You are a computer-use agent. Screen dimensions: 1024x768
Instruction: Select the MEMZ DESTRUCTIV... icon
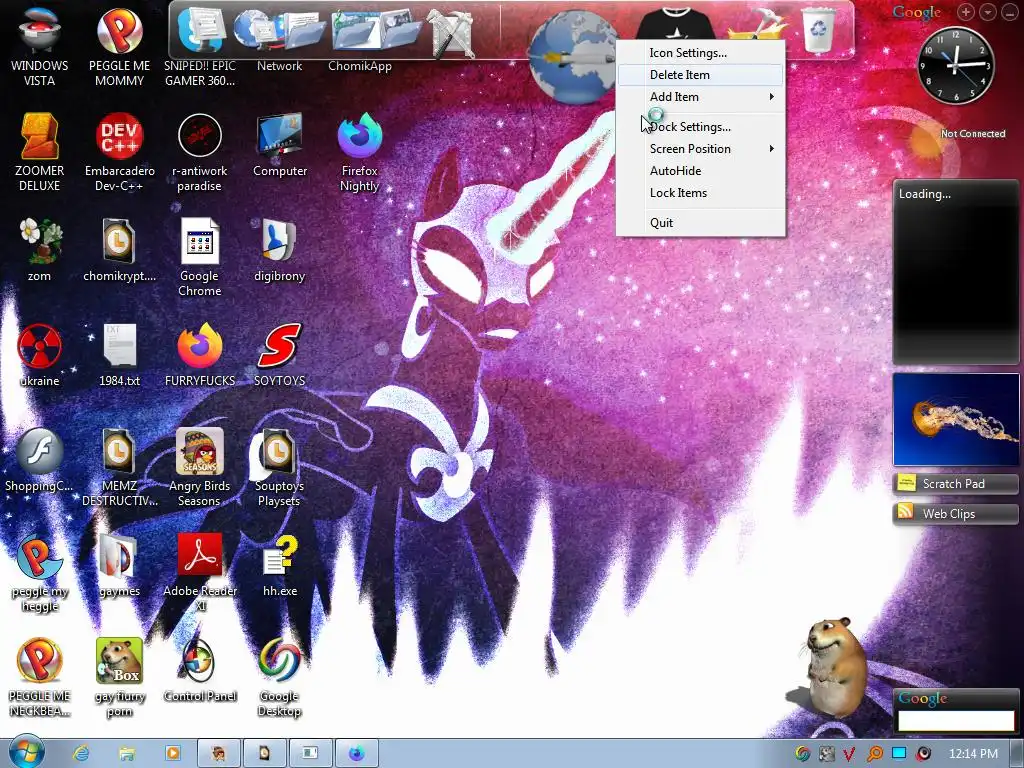(120, 468)
